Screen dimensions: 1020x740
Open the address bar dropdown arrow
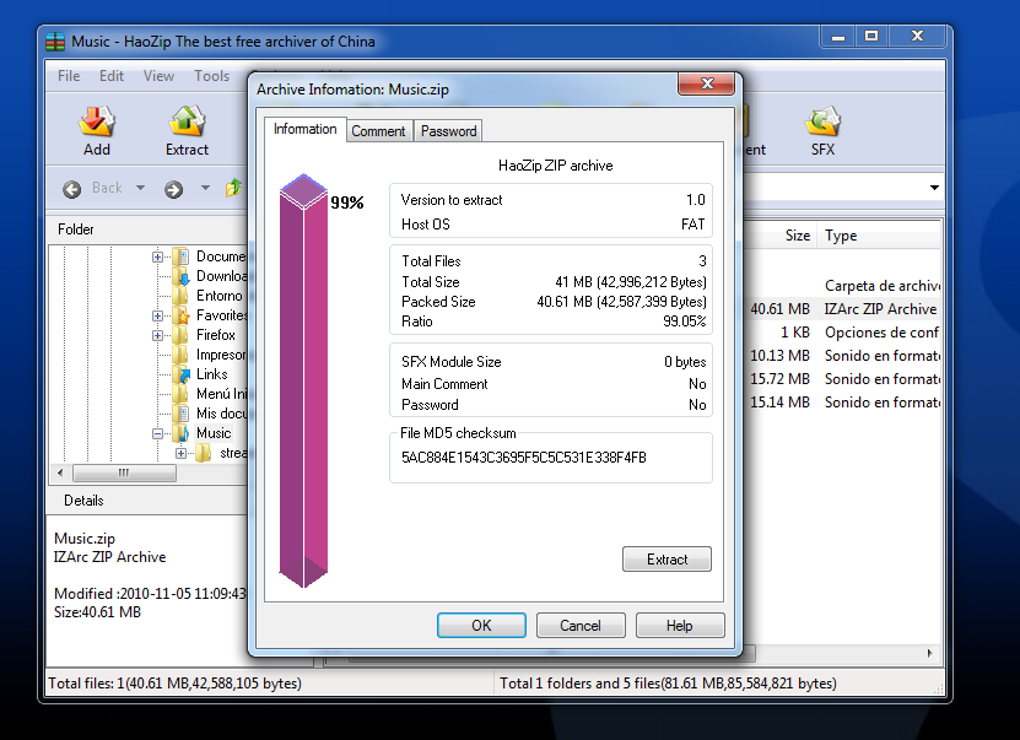[x=934, y=188]
